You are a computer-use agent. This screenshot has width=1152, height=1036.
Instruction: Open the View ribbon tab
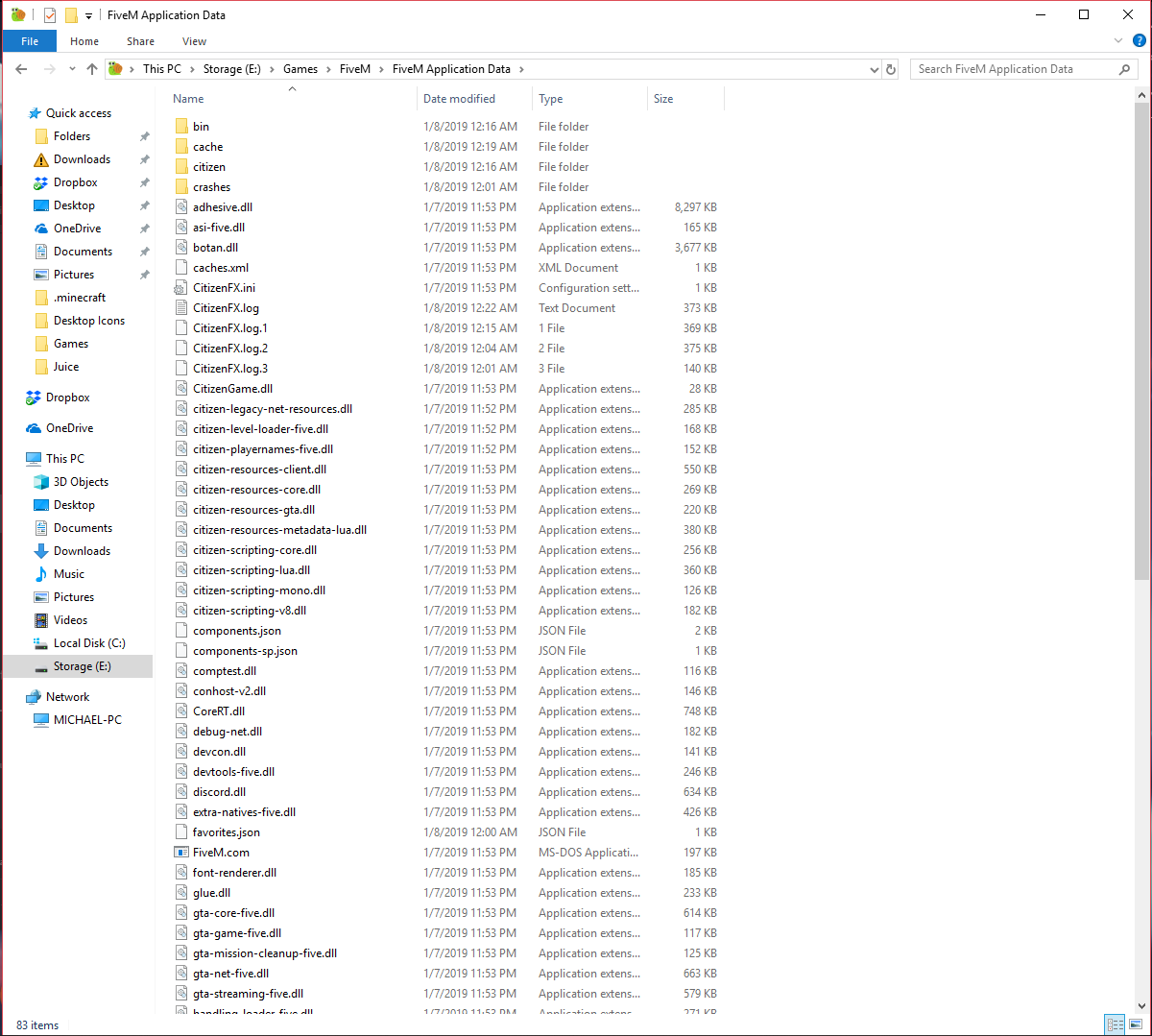[195, 41]
